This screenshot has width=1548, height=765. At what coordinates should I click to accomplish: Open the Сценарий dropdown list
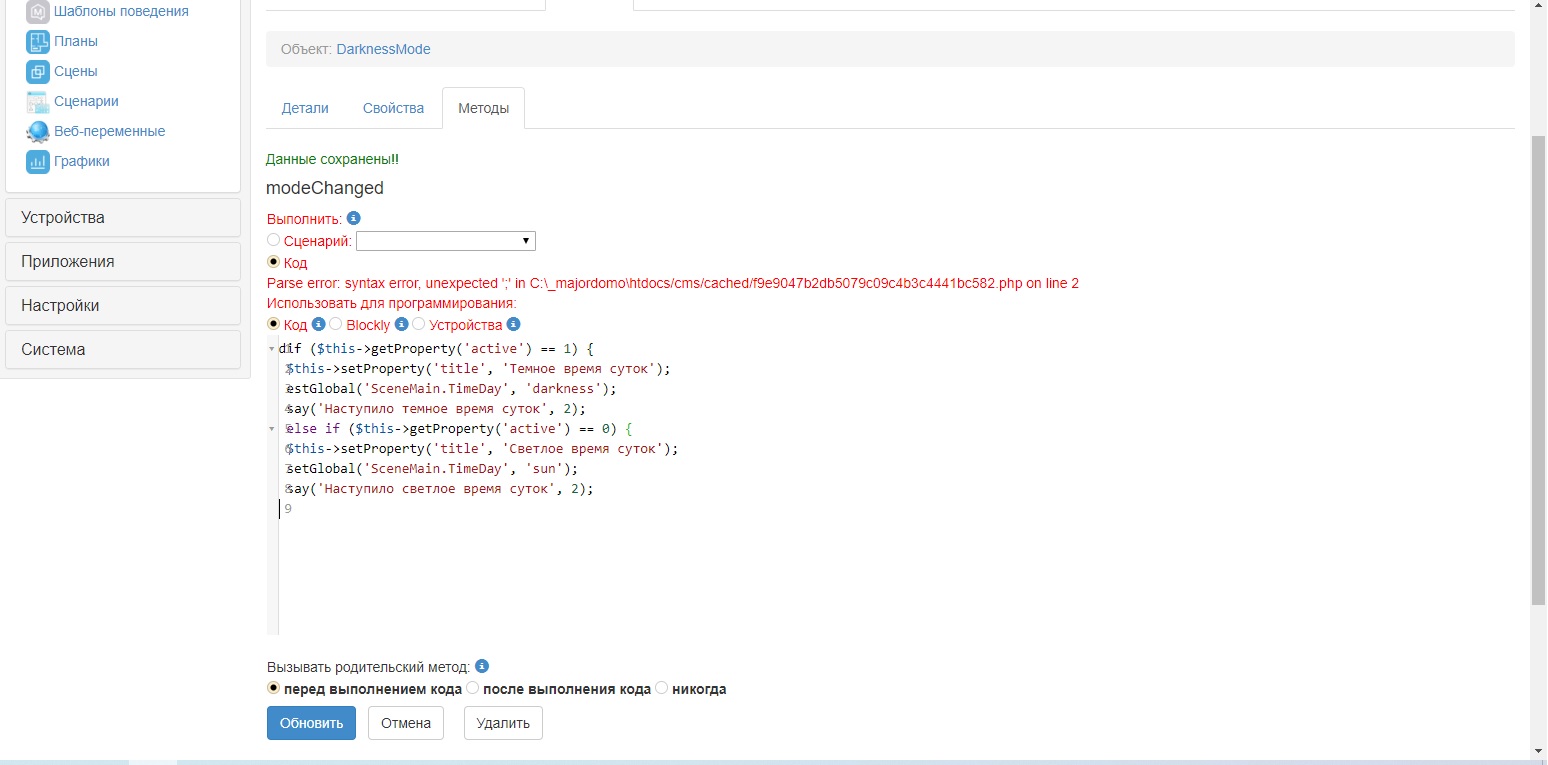click(x=446, y=241)
